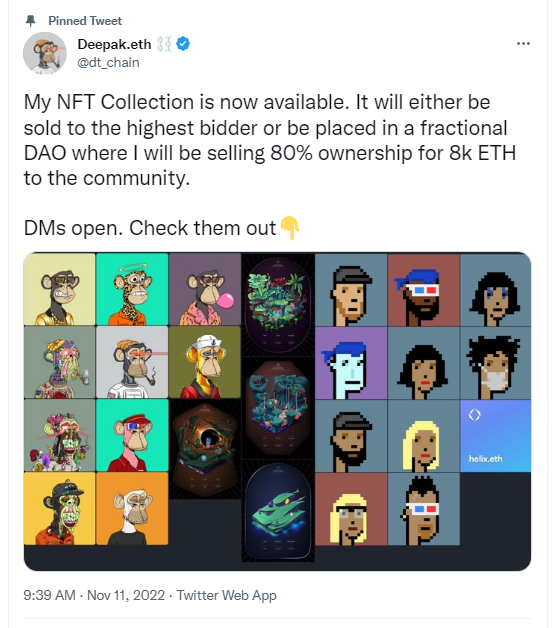556x628 pixels.
Task: Click the helix.eth ENS logo tile
Action: tap(496, 436)
